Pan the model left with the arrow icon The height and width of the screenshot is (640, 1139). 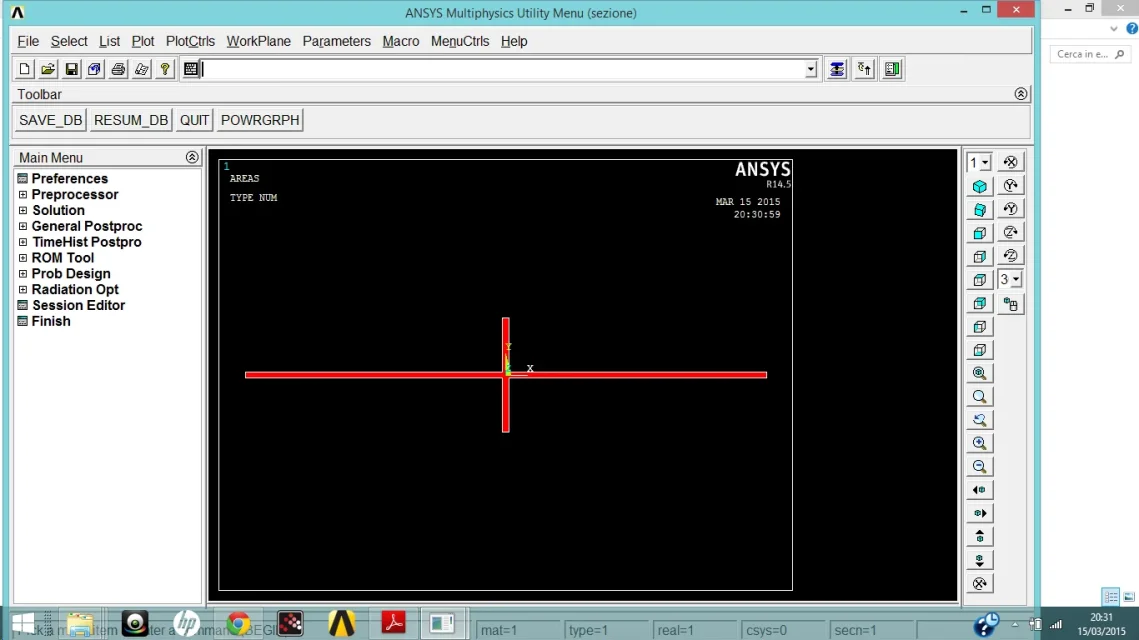click(980, 490)
